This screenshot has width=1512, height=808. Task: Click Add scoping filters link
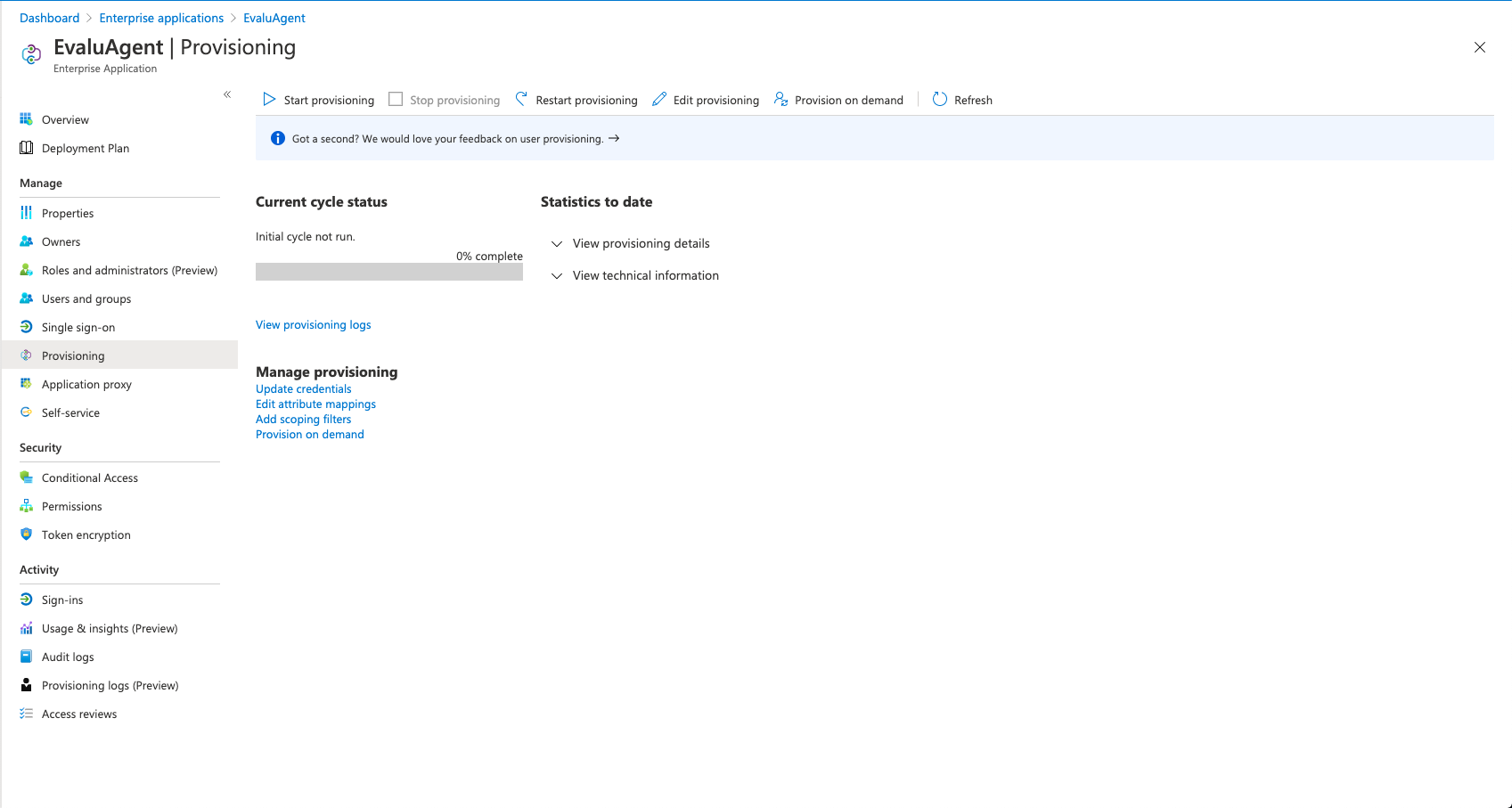pyautogui.click(x=304, y=419)
